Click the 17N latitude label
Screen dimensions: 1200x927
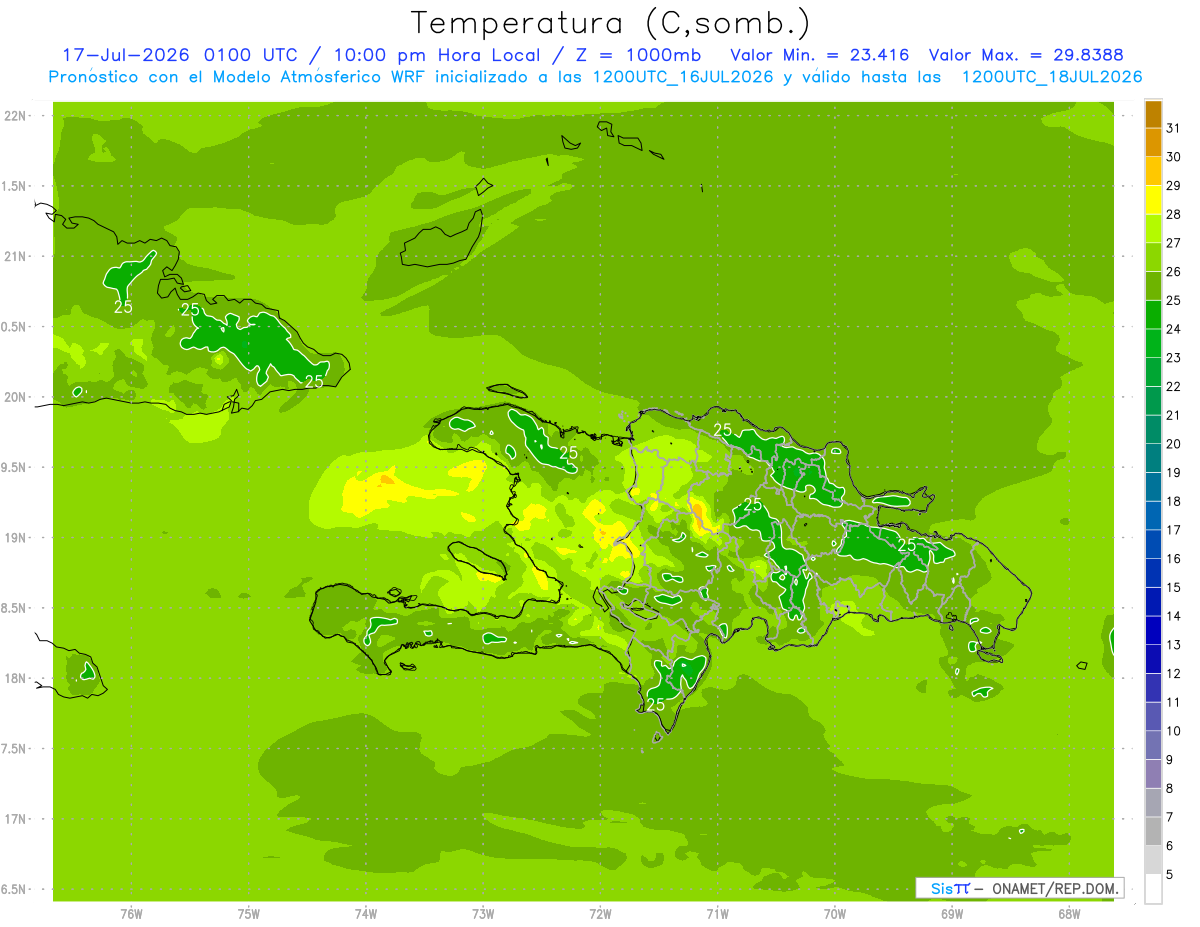[16, 819]
